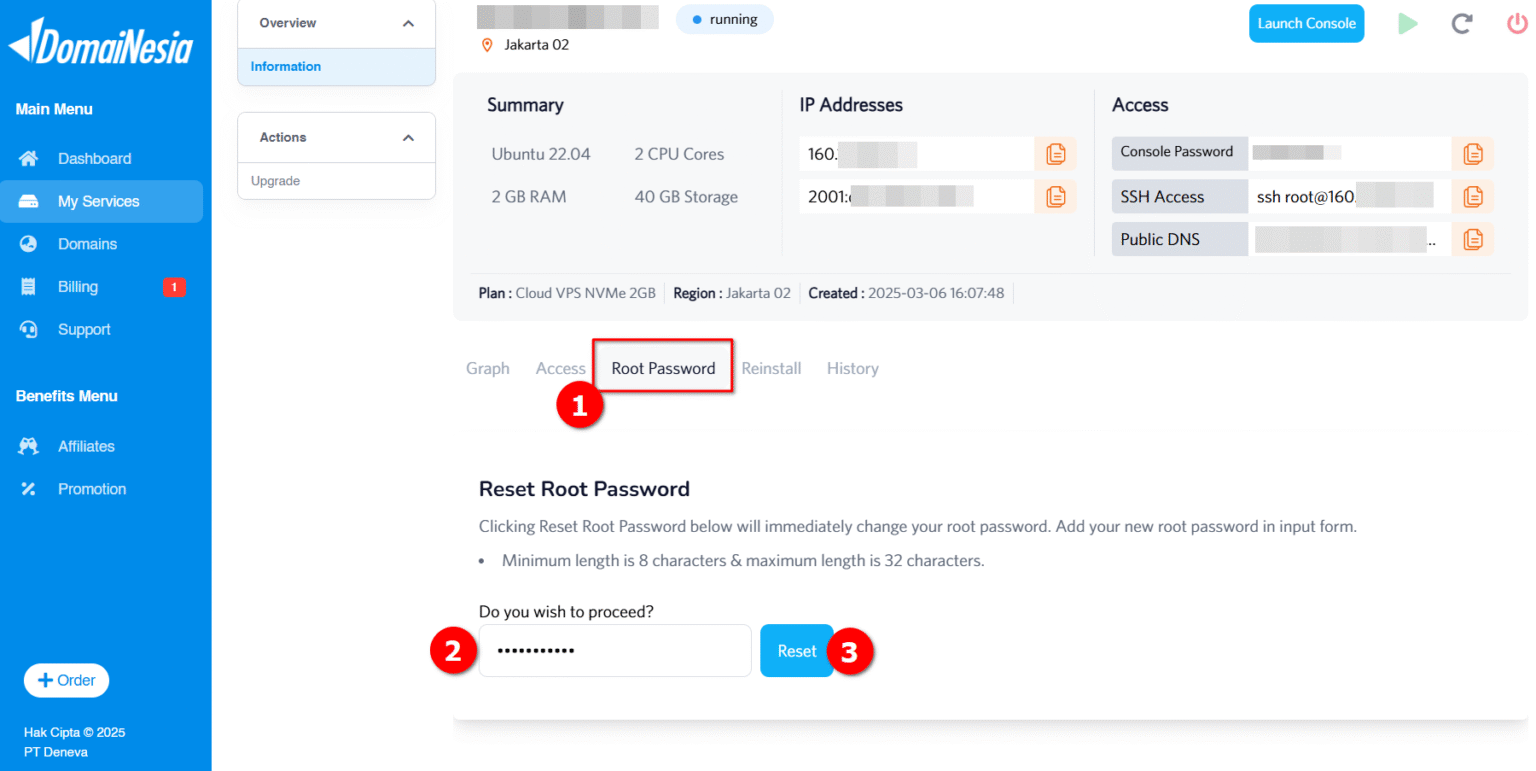The height and width of the screenshot is (771, 1536).
Task: Copy the Public DNS value
Action: (x=1472, y=239)
